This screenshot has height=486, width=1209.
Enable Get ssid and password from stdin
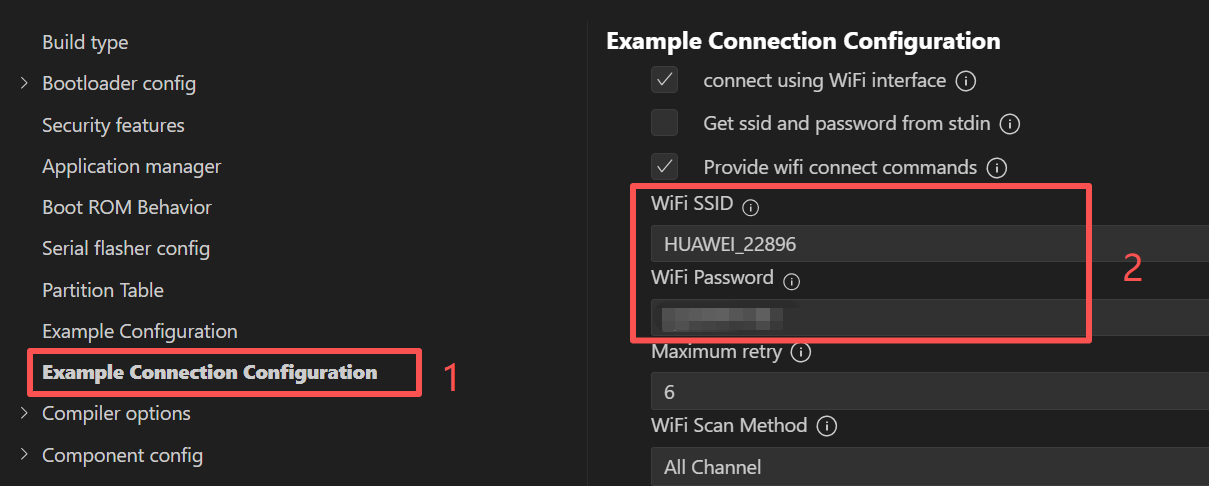tap(665, 123)
